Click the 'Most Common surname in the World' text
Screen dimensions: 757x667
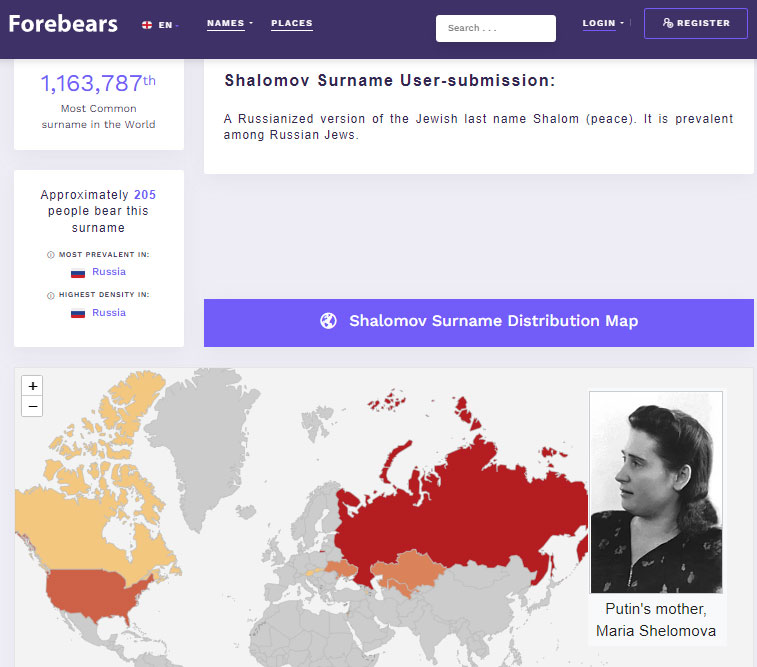(x=98, y=116)
